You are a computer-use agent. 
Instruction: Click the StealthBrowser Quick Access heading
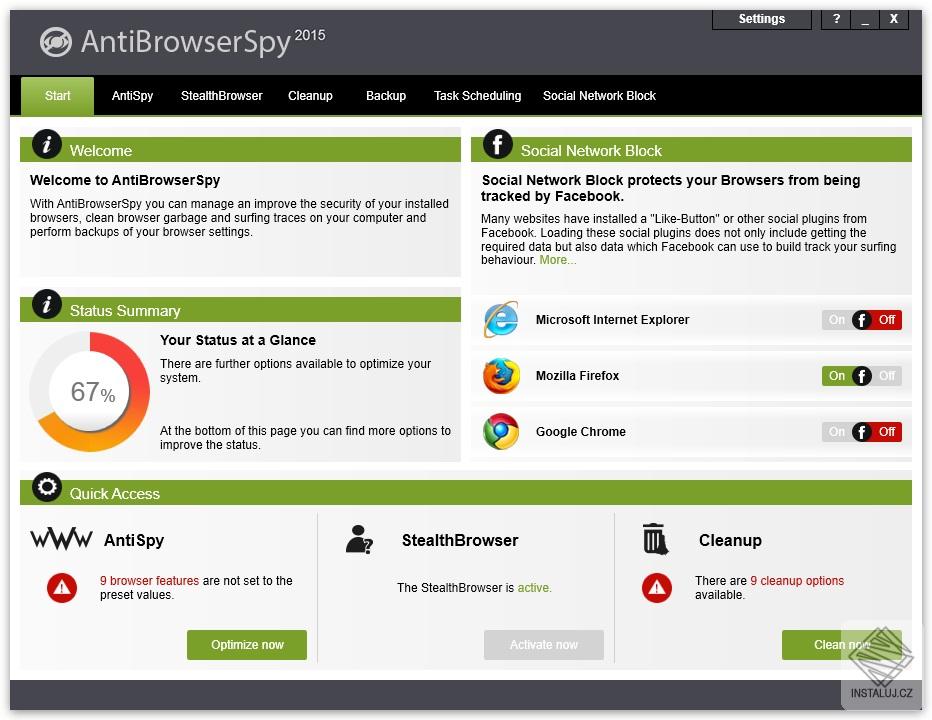point(460,540)
